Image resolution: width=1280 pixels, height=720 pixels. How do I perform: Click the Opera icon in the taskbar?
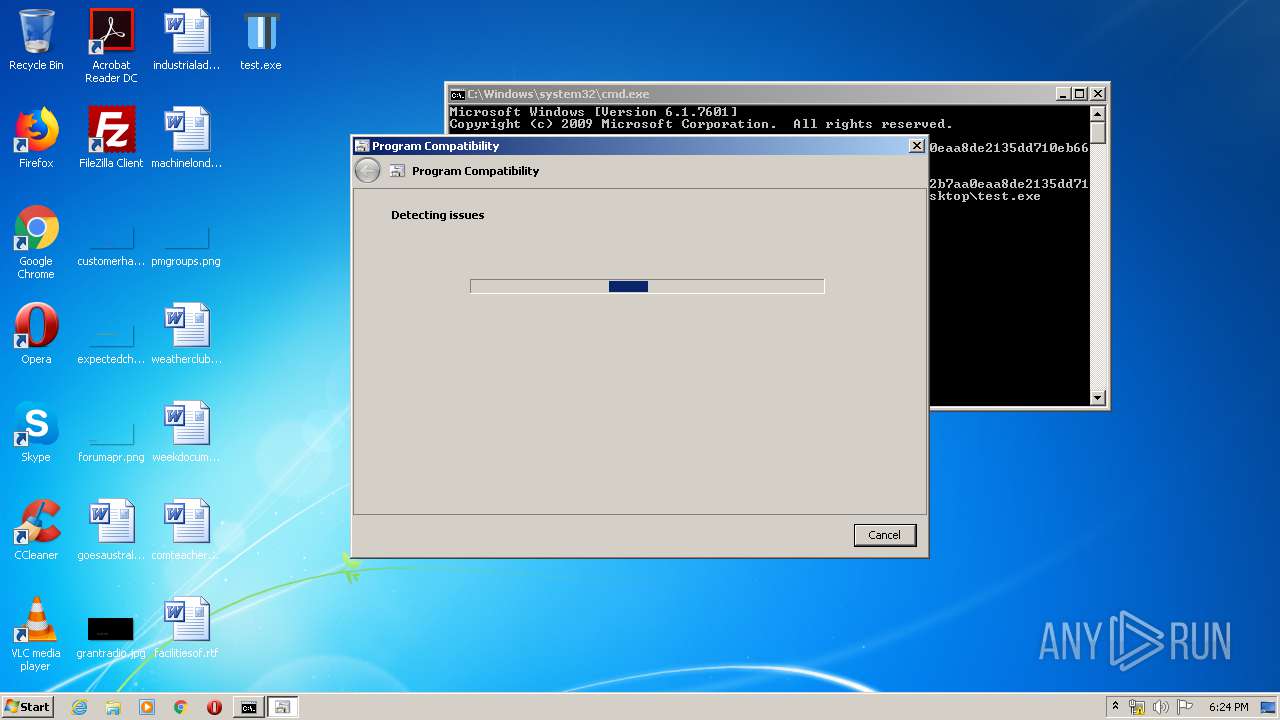click(x=214, y=707)
